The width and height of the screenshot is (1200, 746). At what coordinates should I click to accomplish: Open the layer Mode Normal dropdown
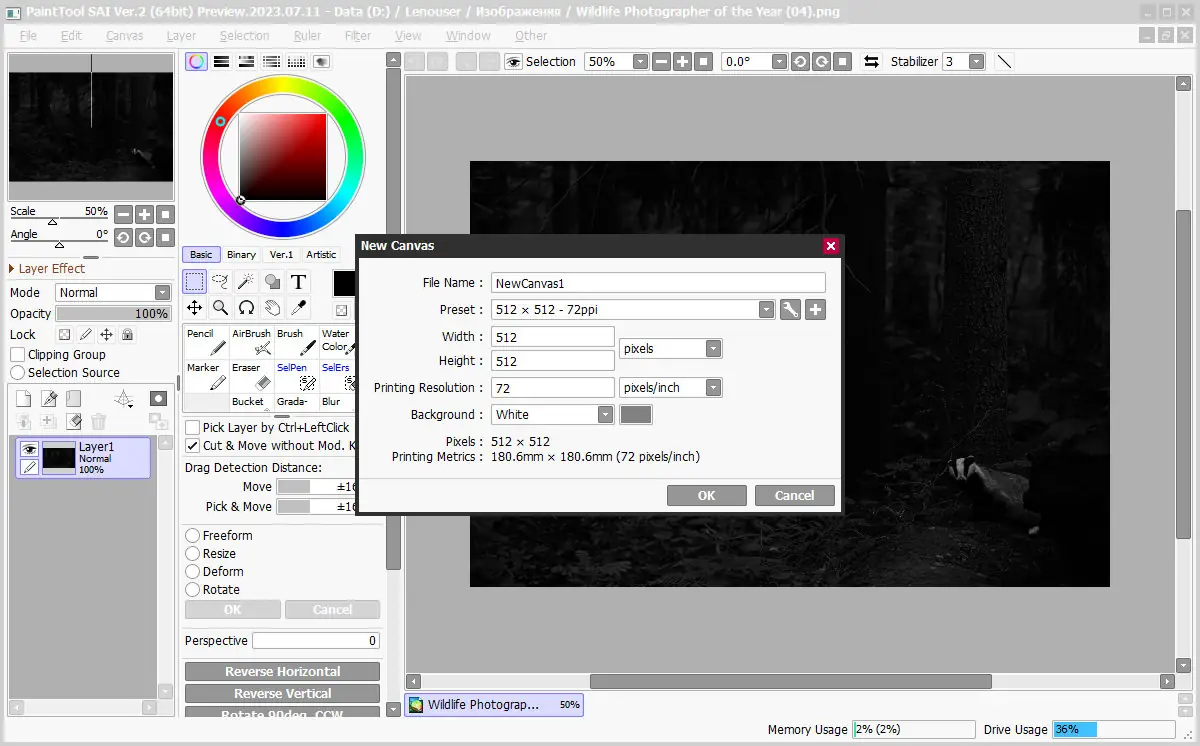(162, 292)
